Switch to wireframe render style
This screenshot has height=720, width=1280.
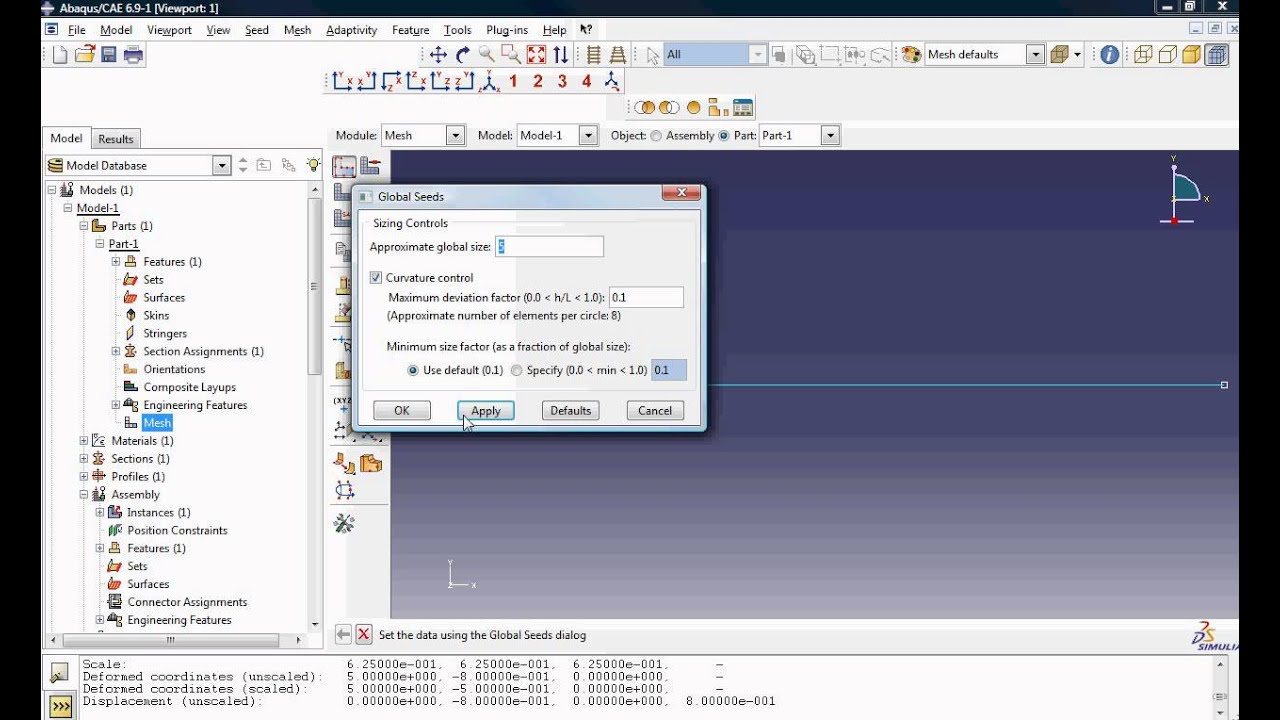1143,55
